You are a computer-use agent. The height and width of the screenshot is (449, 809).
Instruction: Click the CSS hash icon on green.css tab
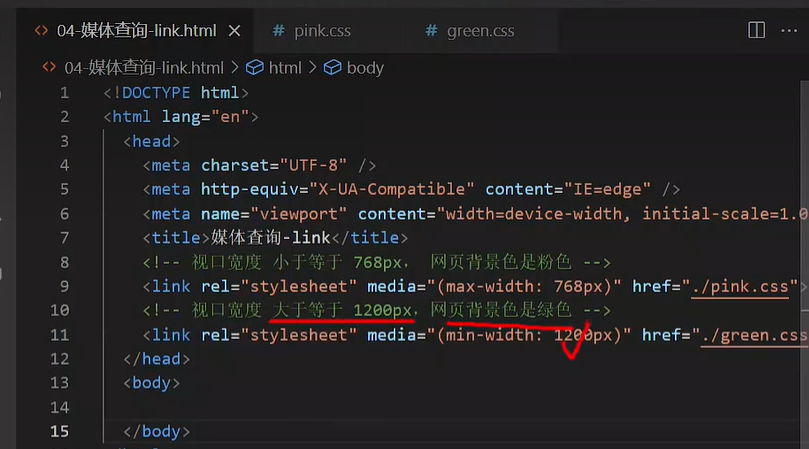pos(431,31)
